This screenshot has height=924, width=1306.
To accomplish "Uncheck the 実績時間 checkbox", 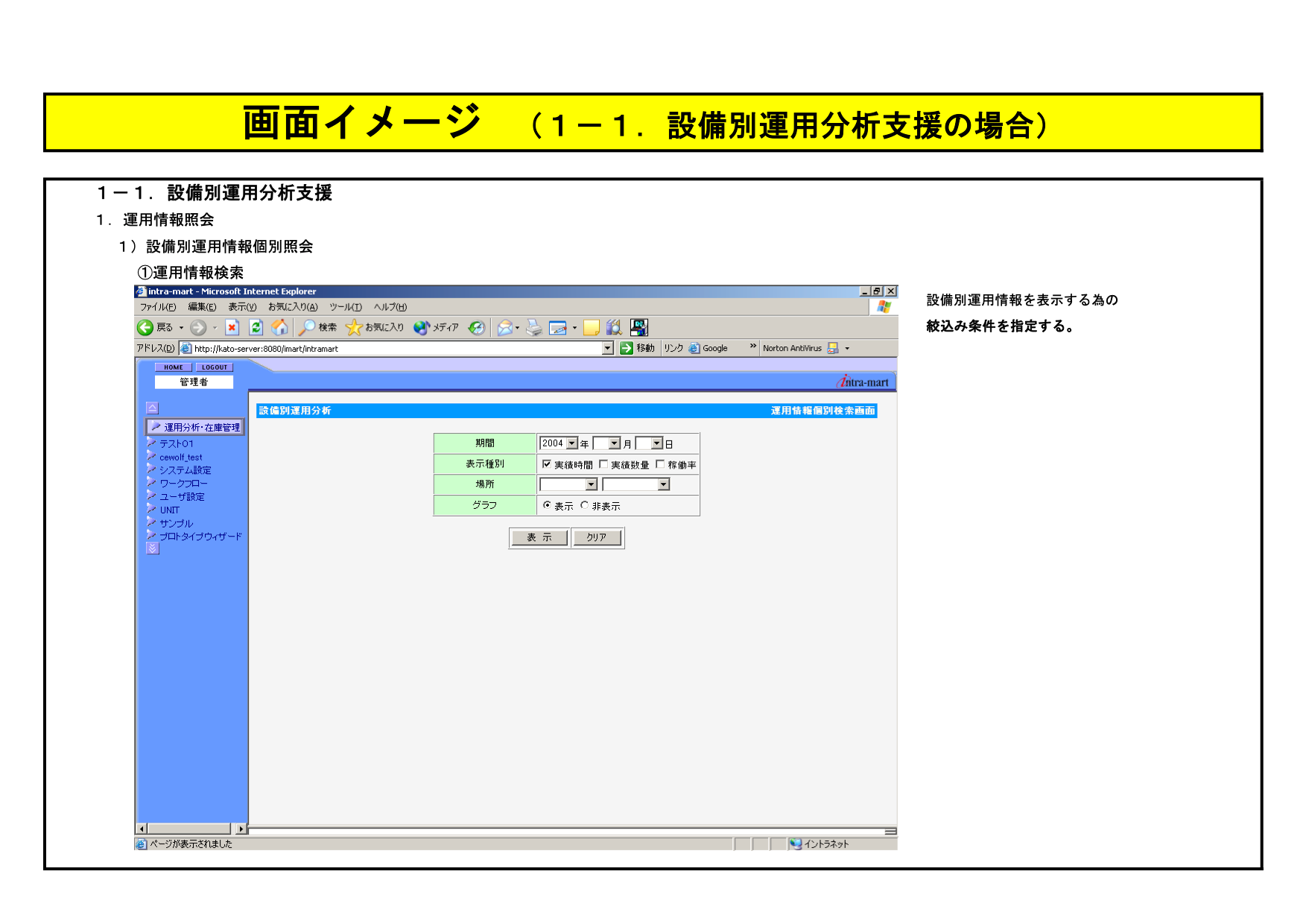I will point(547,464).
